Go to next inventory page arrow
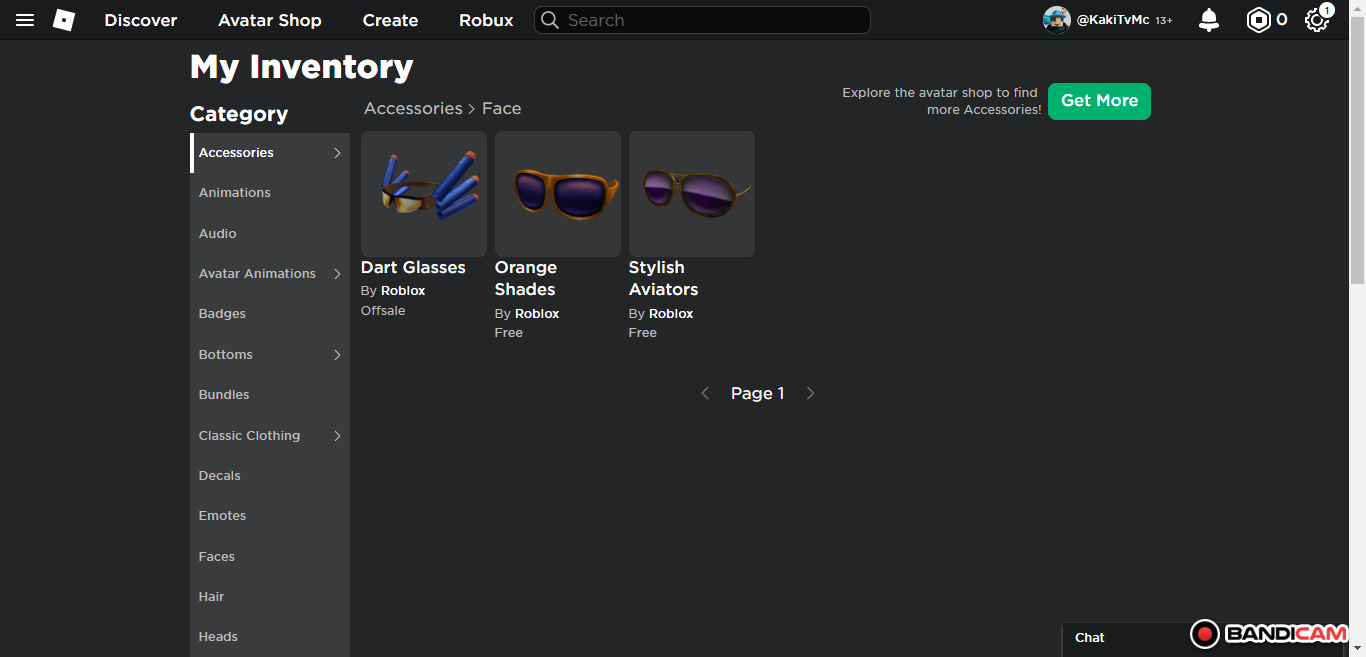Viewport: 1366px width, 657px height. (810, 393)
